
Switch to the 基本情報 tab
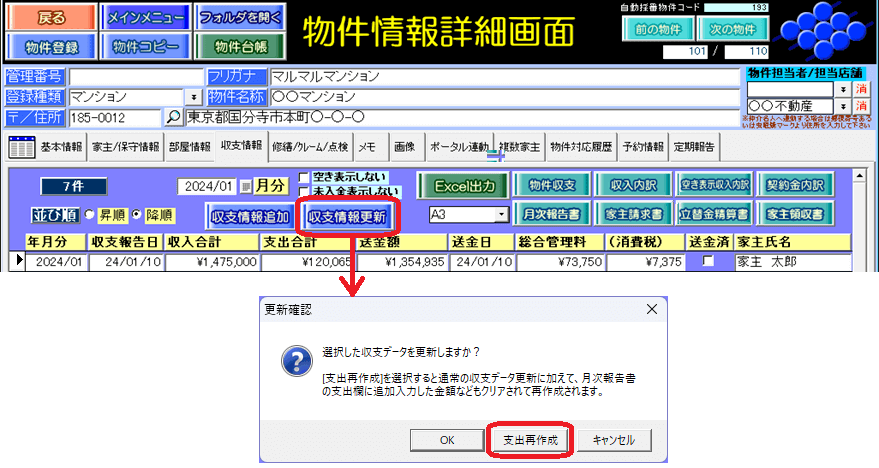[x=62, y=147]
